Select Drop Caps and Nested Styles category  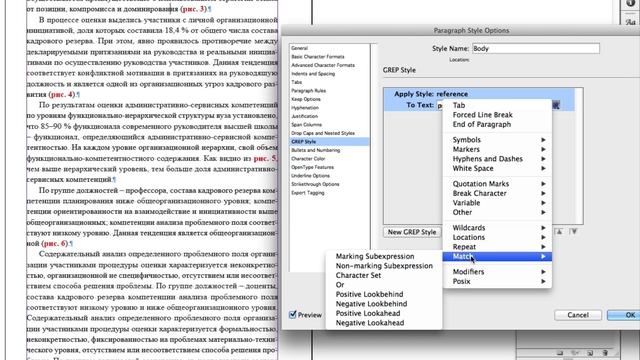click(329, 133)
